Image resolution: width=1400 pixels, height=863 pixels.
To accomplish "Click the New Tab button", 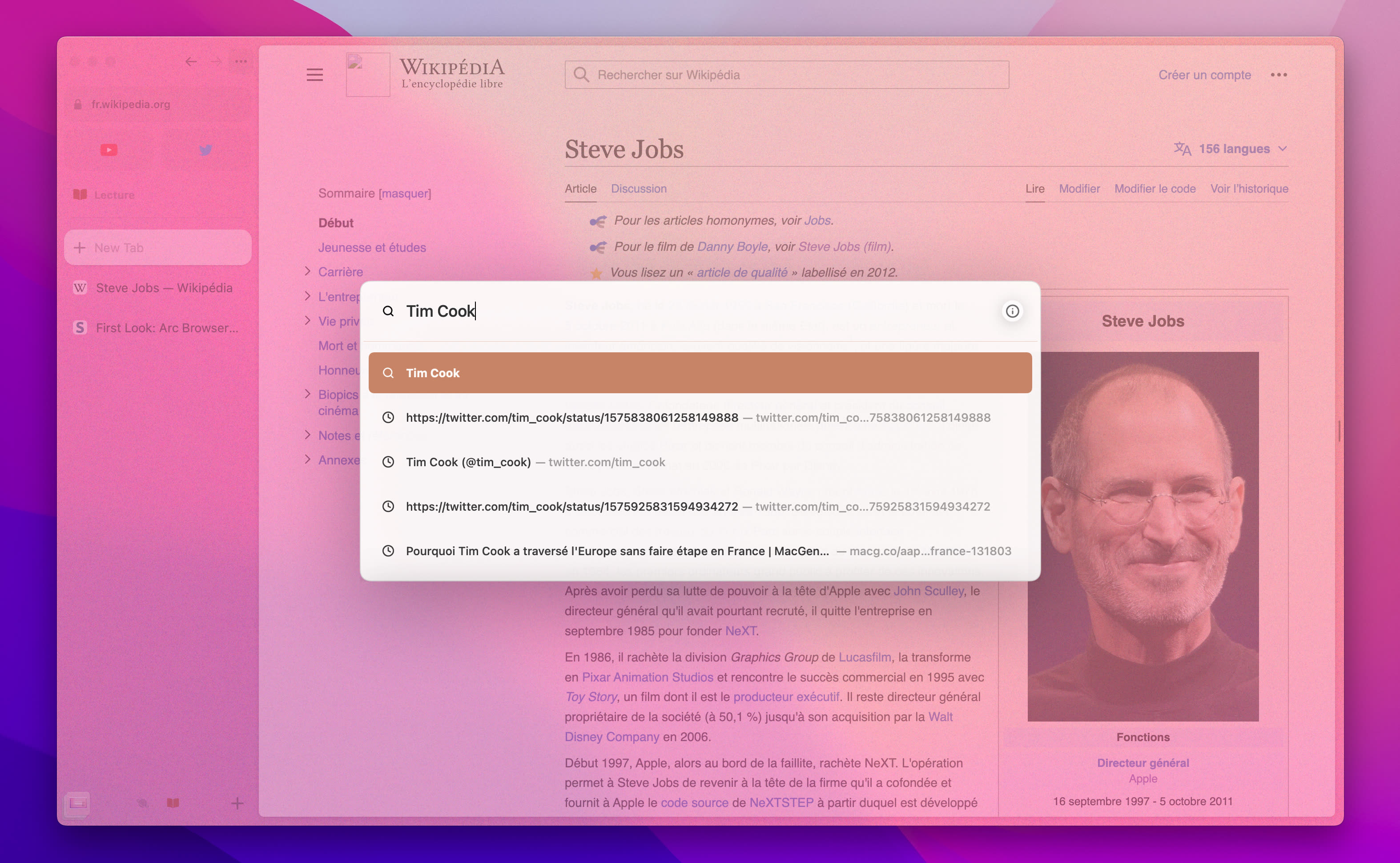I will (x=157, y=248).
